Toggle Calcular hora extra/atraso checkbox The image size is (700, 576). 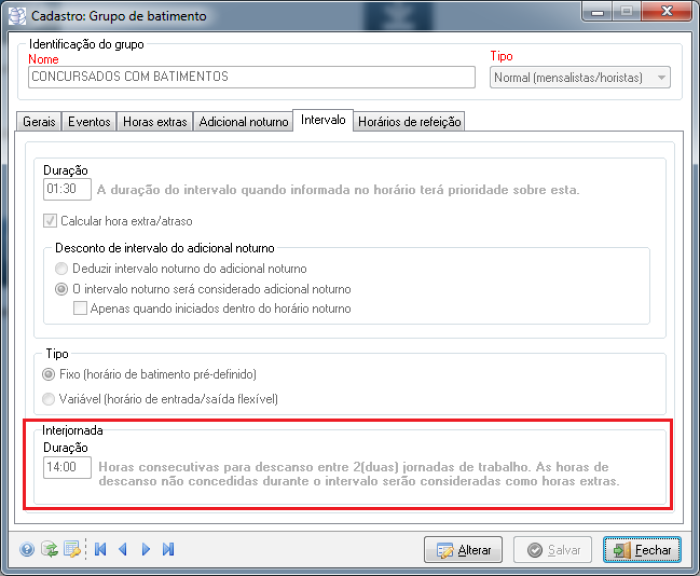(x=50, y=220)
